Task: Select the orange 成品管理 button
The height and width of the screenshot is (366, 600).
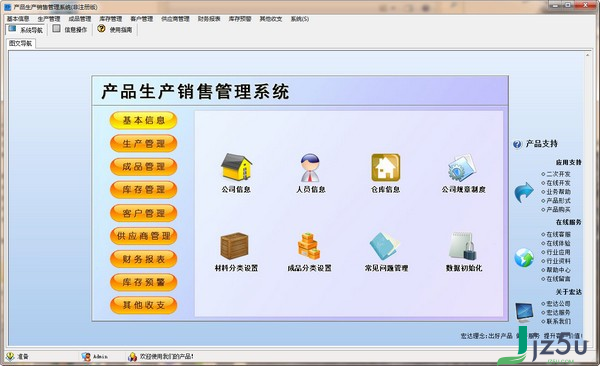Action: click(x=143, y=167)
